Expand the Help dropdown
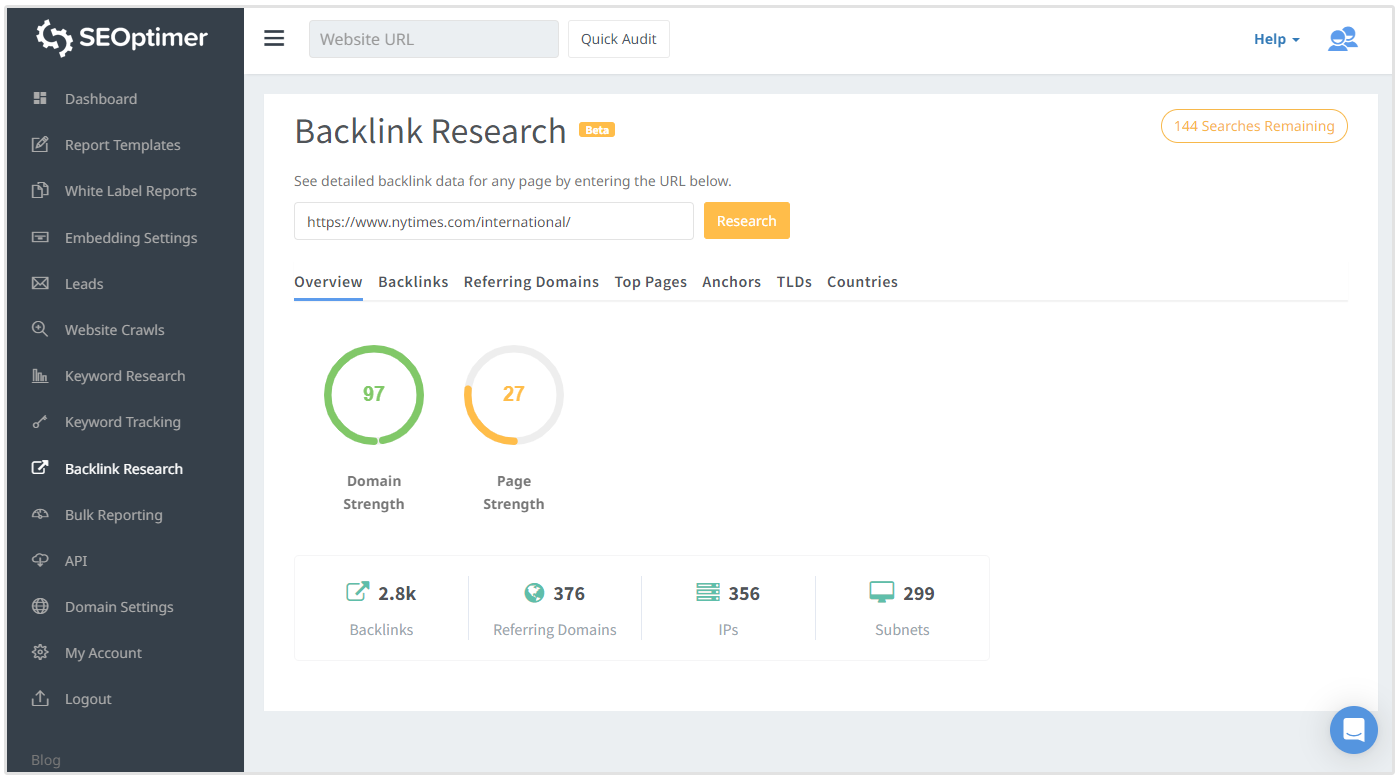 click(1276, 39)
